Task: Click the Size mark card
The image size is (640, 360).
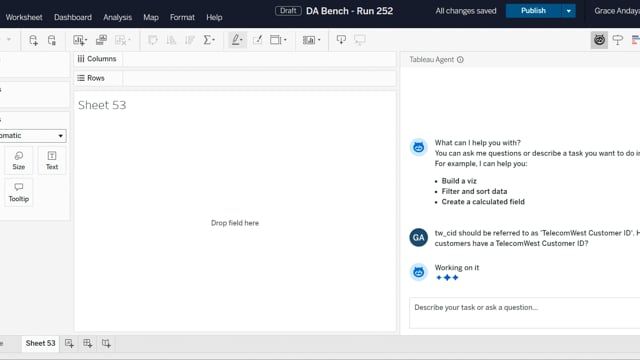Action: (x=19, y=160)
